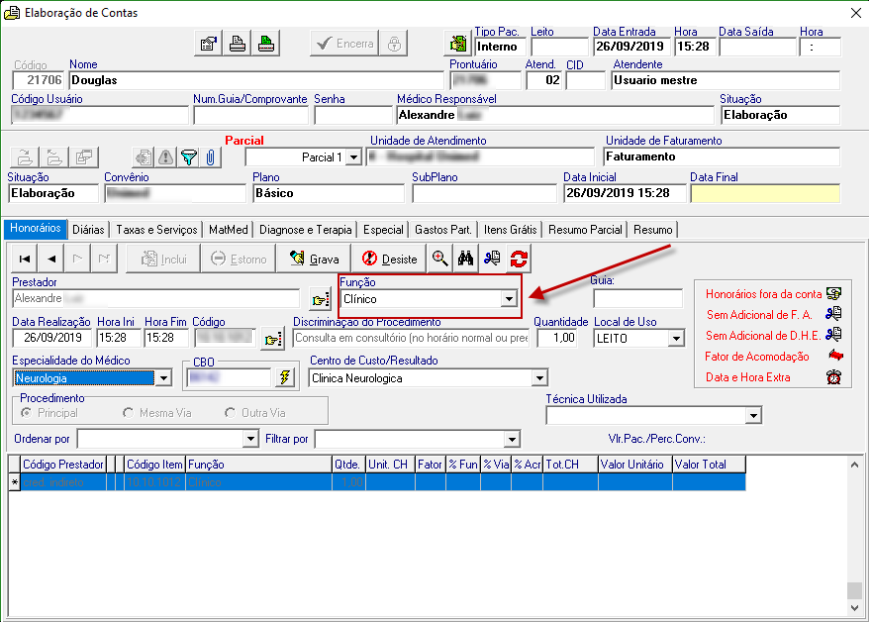Screen dimensions: 869x622
Task: Click second icon in the Parcial row toolbar
Action: pyautogui.click(x=54, y=157)
